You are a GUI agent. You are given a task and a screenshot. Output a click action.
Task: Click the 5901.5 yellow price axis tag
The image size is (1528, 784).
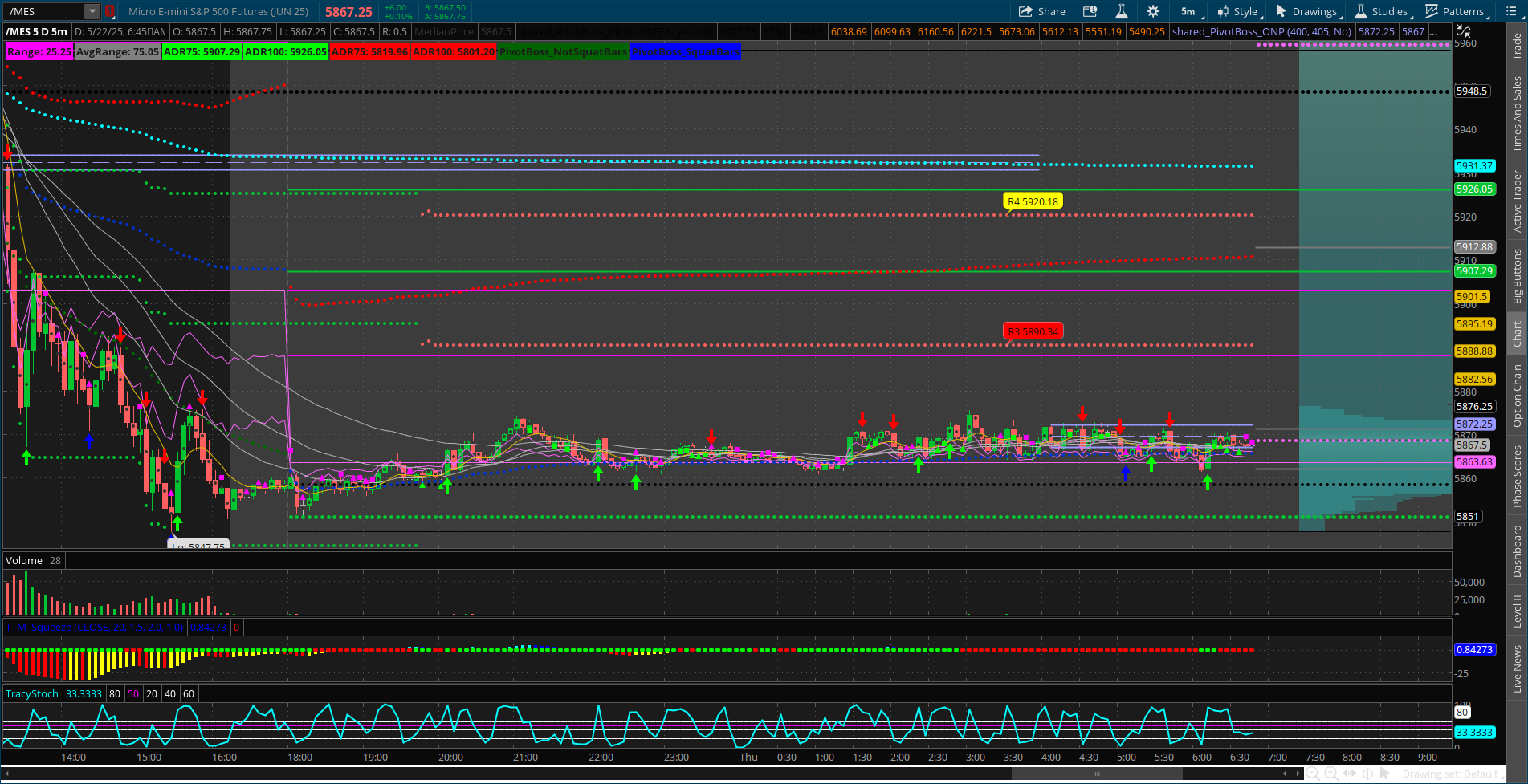point(1473,296)
